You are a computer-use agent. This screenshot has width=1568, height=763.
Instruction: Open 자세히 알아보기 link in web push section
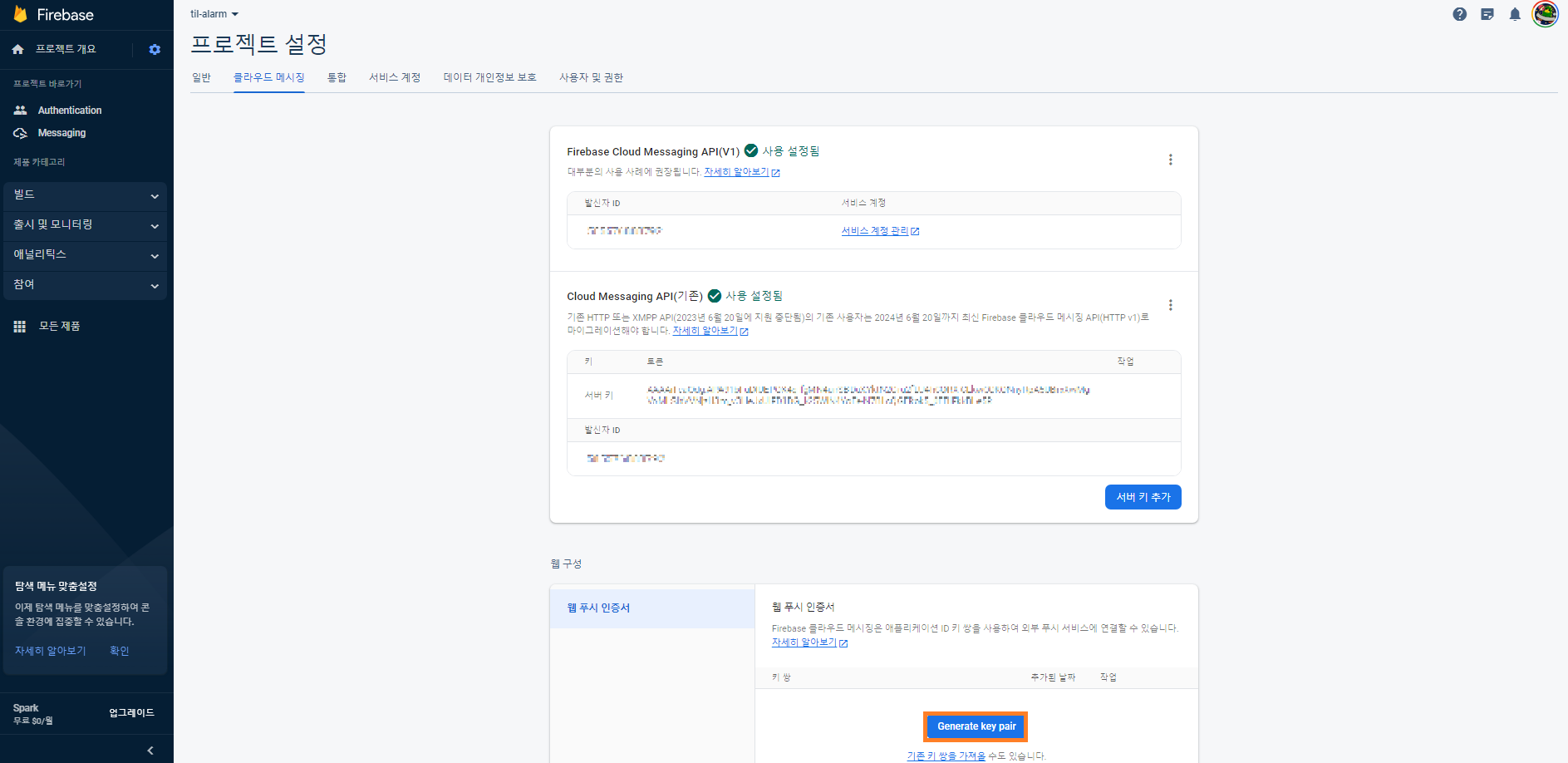[809, 642]
